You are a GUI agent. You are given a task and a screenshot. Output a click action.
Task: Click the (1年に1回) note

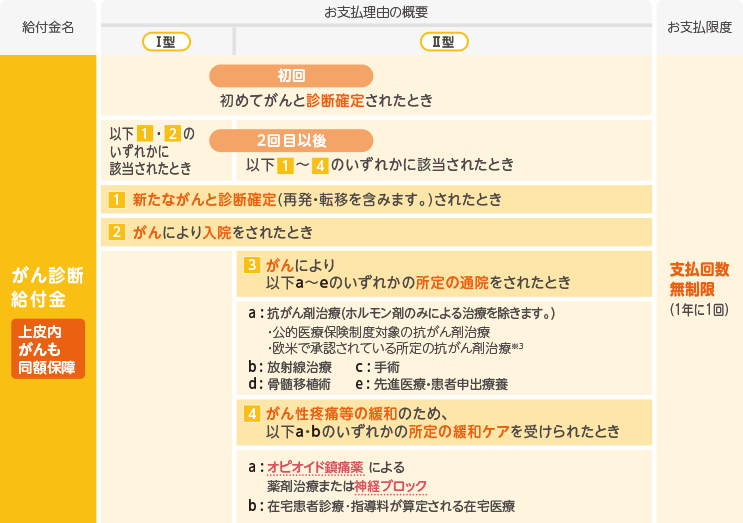click(x=699, y=310)
